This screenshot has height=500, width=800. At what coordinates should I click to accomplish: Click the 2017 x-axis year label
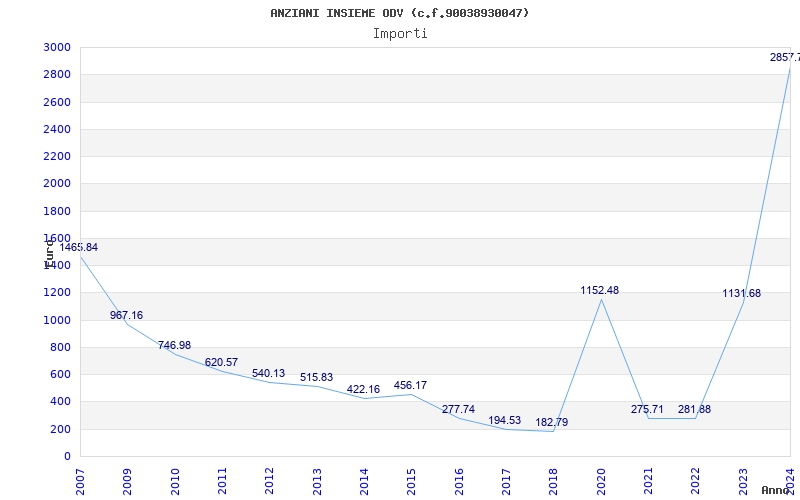pyautogui.click(x=506, y=482)
